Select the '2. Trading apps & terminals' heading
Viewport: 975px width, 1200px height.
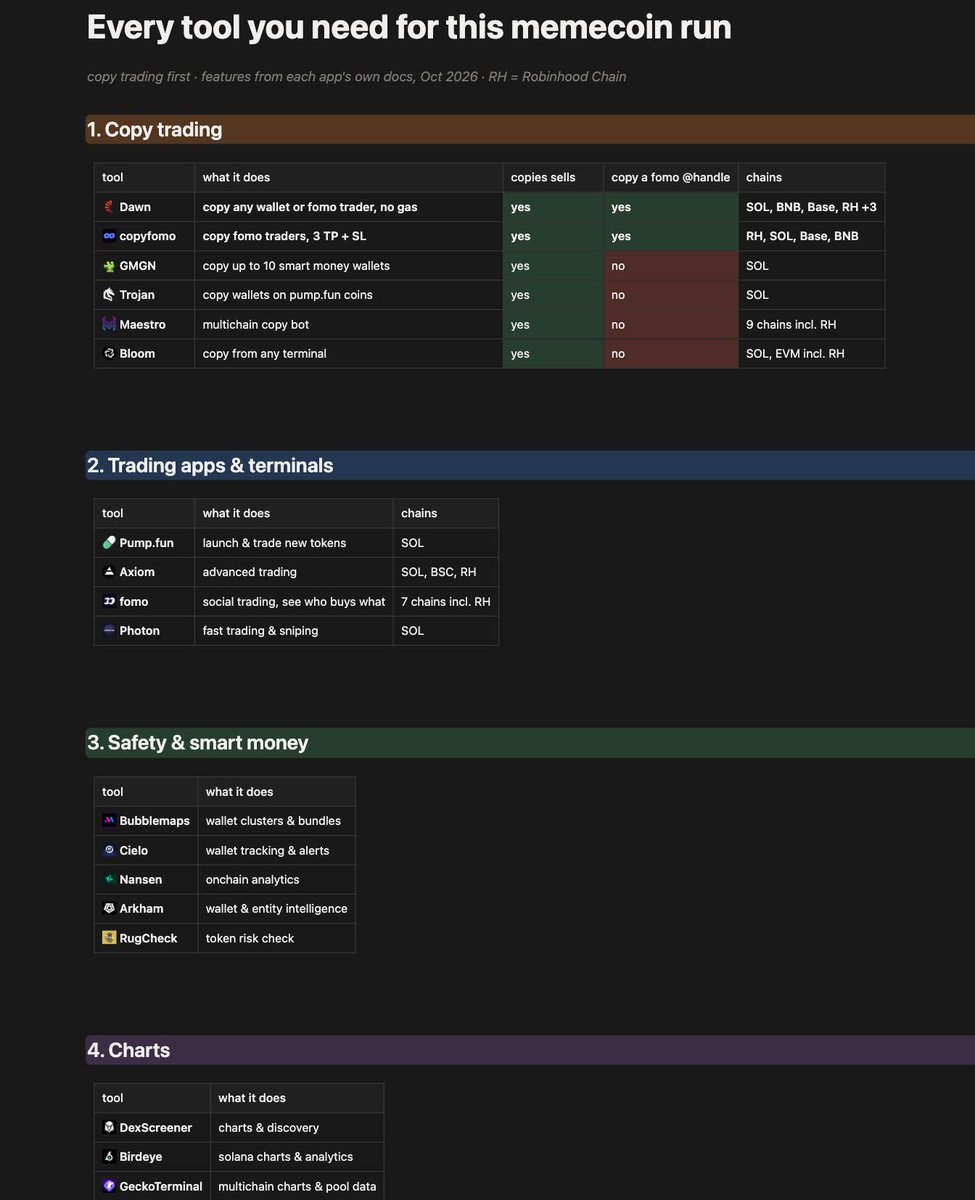tap(210, 465)
